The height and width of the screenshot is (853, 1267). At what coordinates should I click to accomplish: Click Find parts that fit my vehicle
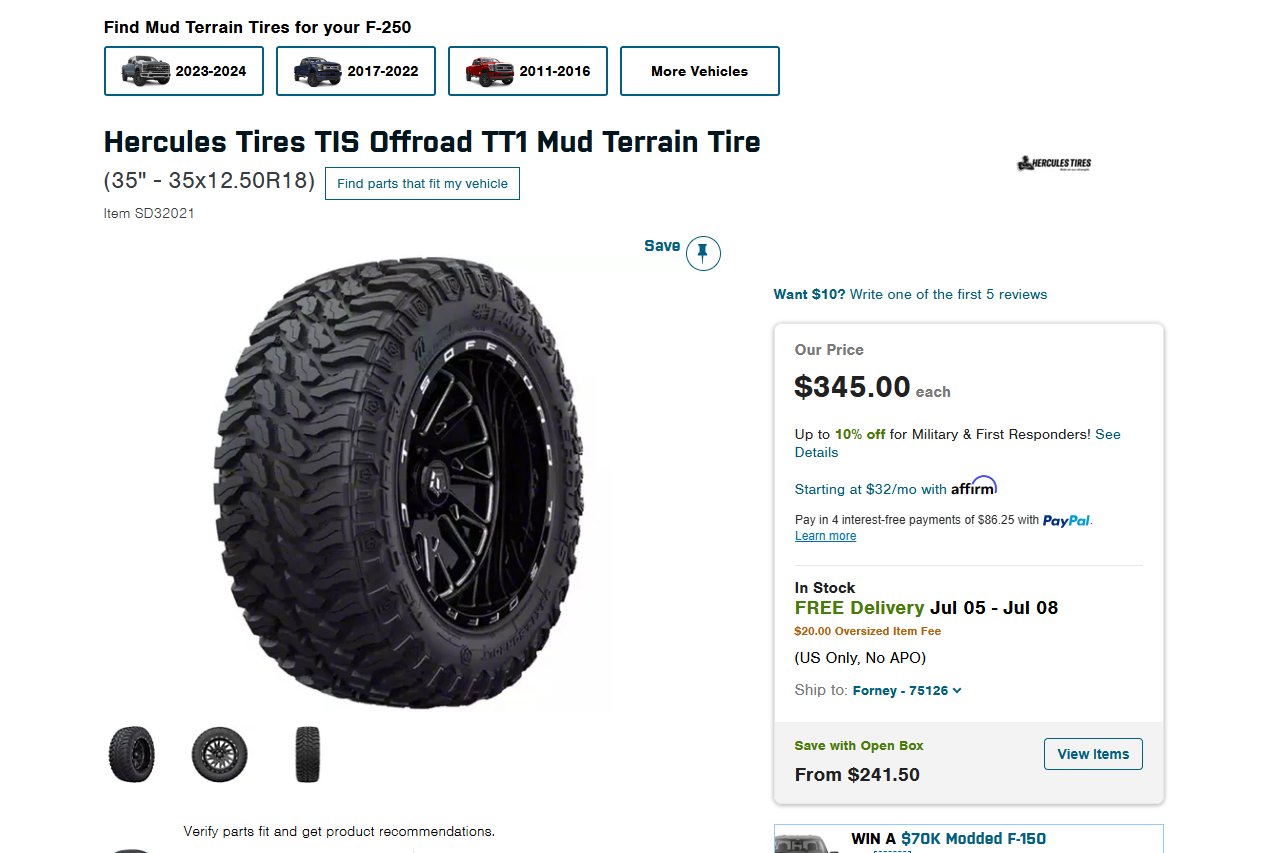[x=422, y=183]
